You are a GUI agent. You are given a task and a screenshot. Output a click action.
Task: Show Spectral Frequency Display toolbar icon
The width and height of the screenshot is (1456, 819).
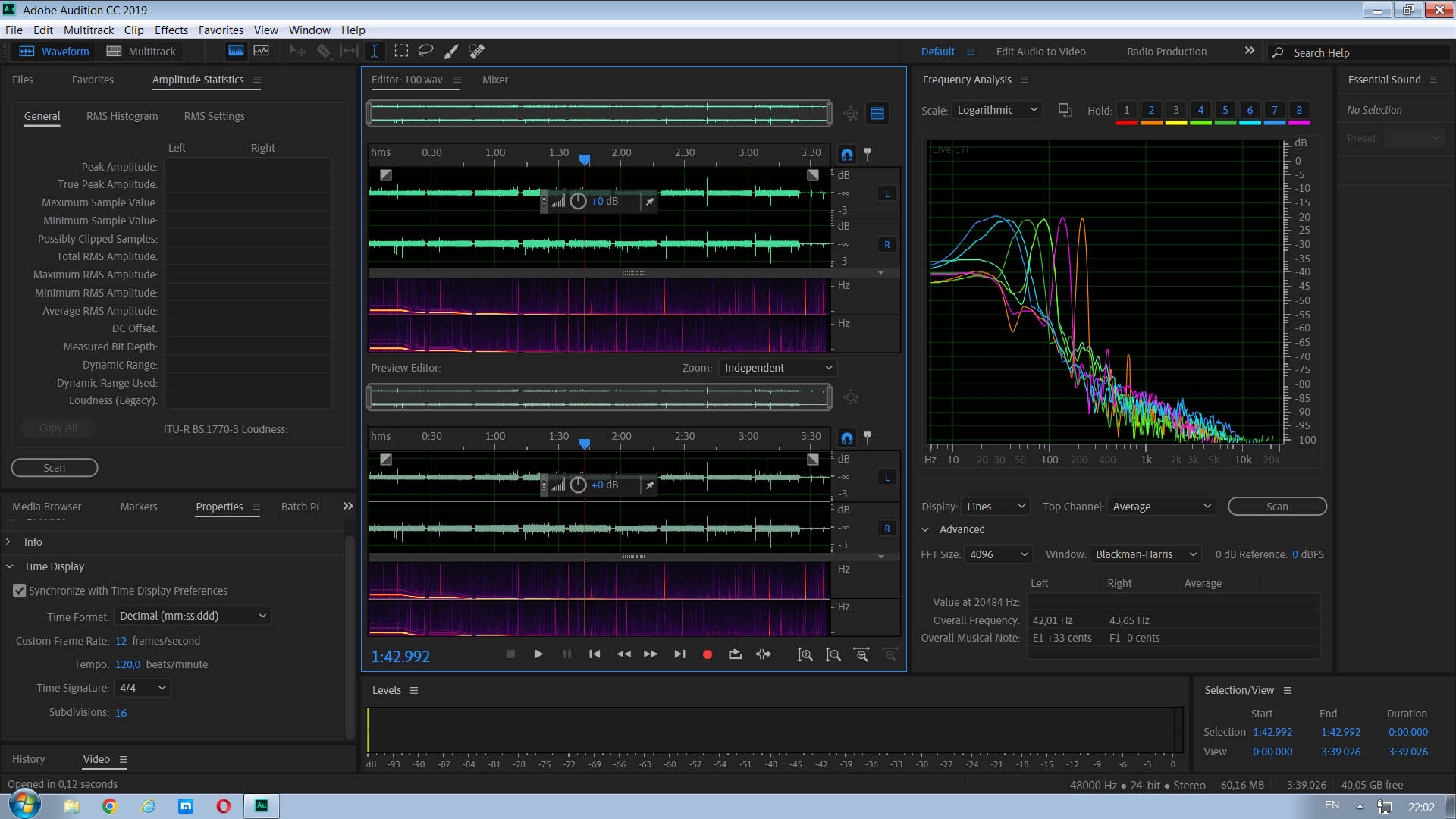point(236,51)
